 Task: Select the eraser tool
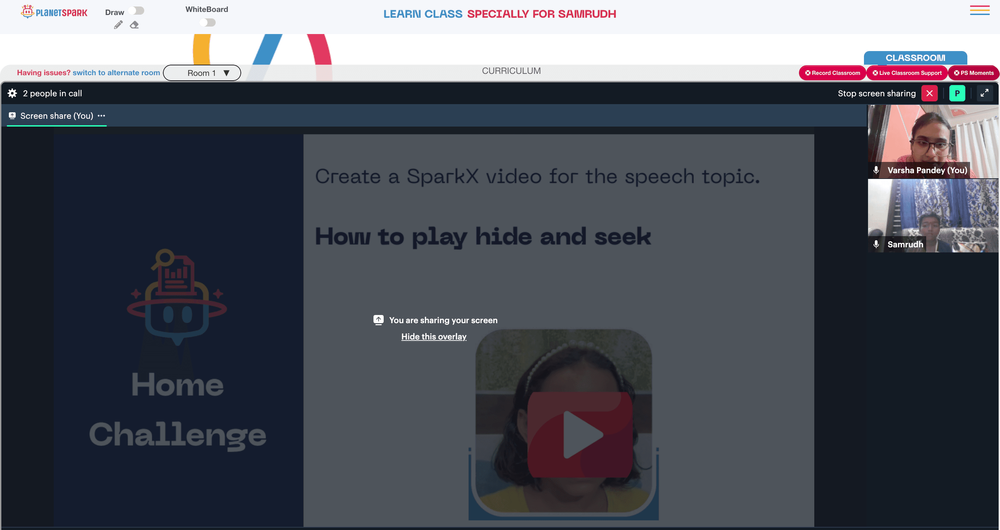click(134, 25)
